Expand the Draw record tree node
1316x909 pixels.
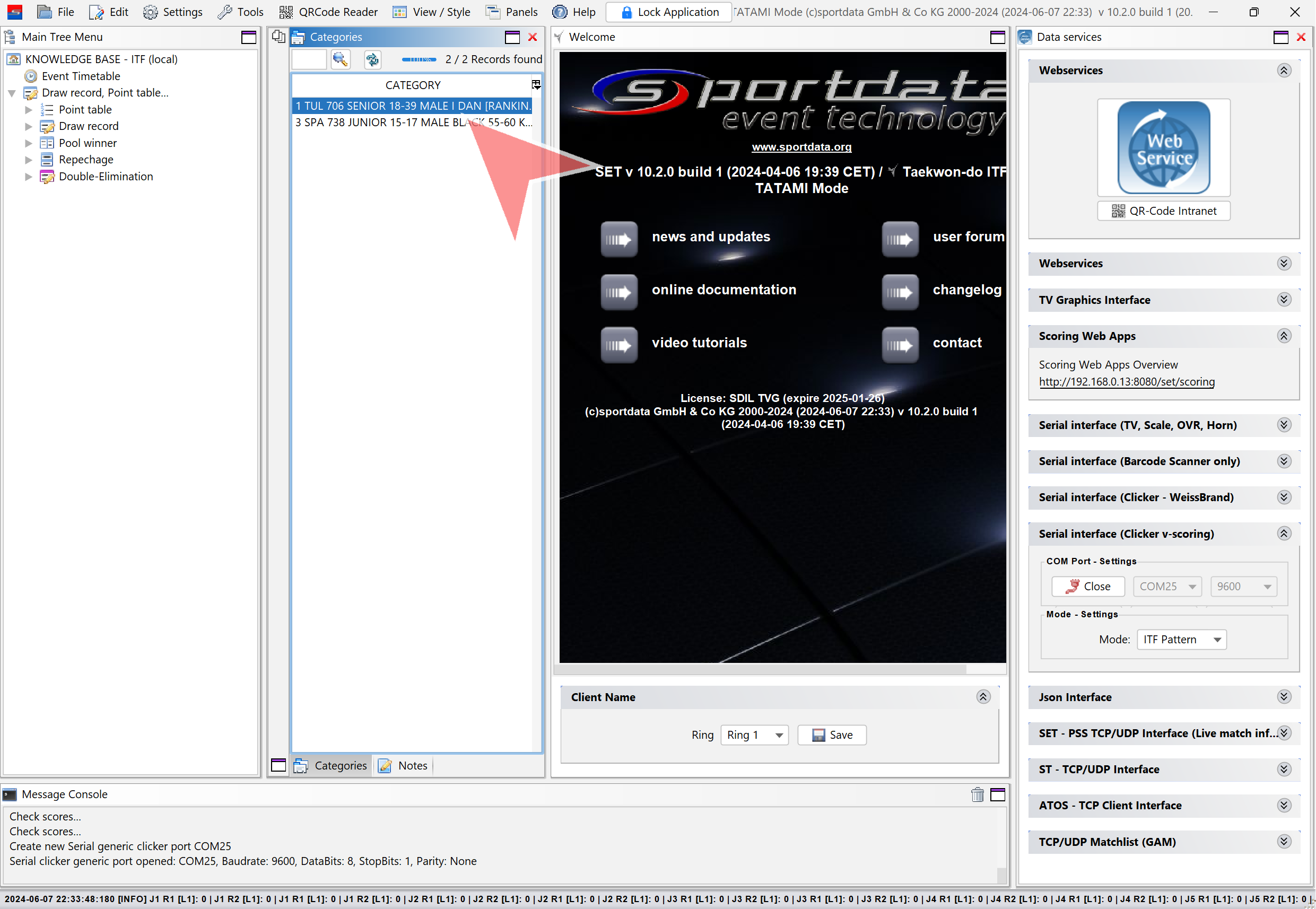pyautogui.click(x=29, y=126)
